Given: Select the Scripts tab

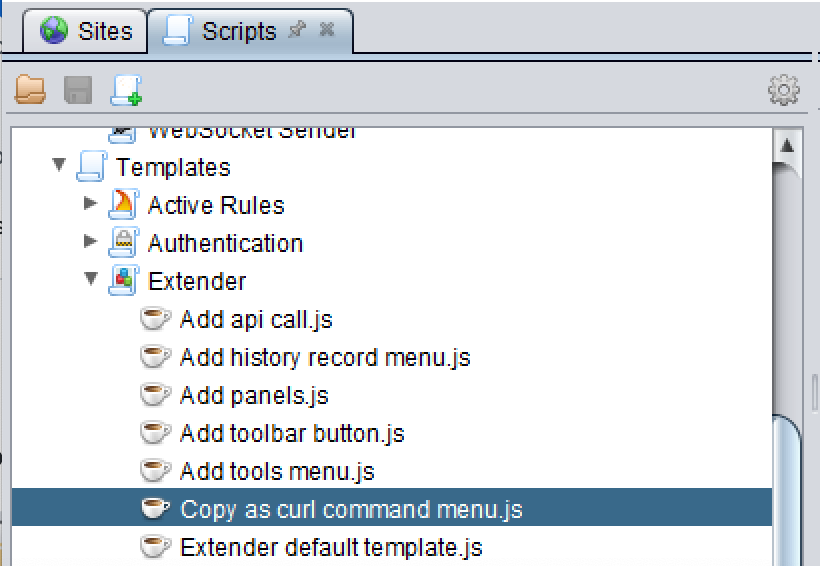Looking at the screenshot, I should (x=250, y=30).
